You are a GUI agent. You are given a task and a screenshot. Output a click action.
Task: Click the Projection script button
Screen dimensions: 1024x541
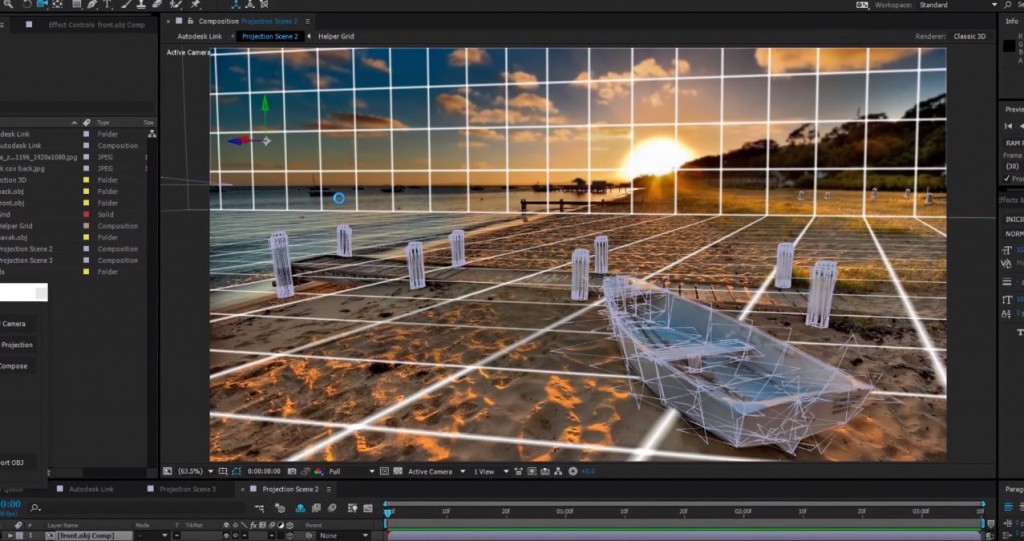point(17,344)
